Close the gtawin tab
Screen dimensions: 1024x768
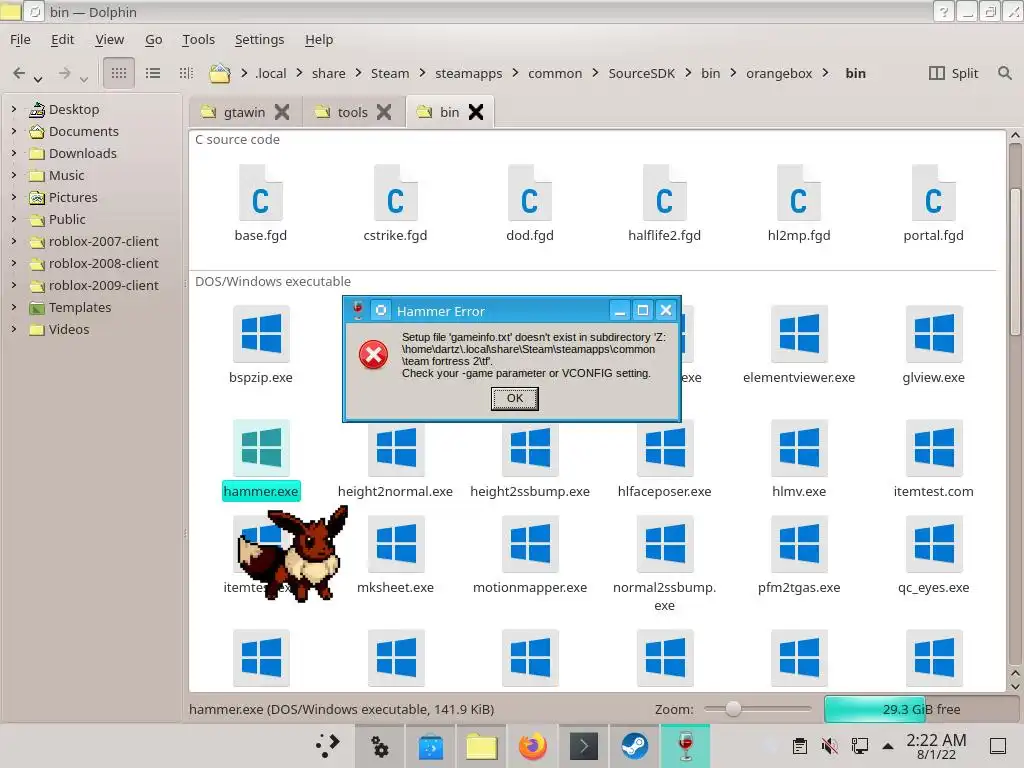click(281, 112)
